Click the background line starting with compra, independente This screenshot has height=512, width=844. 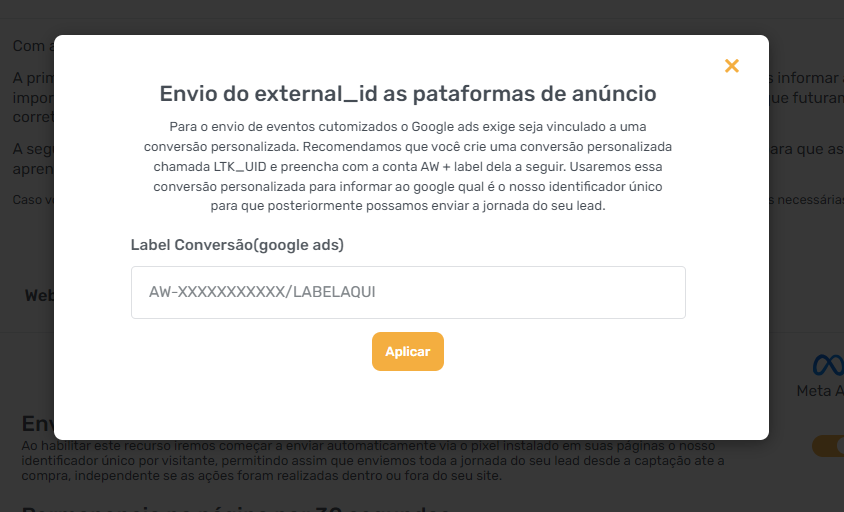coord(261,476)
